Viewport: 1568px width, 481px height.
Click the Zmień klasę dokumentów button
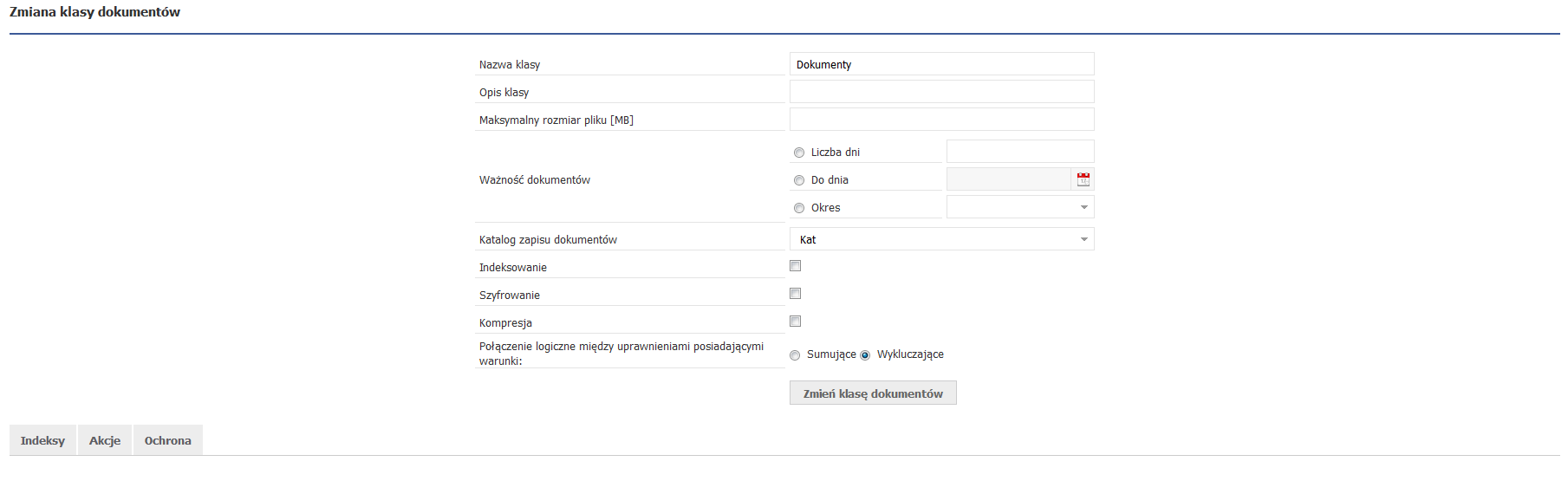click(x=873, y=393)
